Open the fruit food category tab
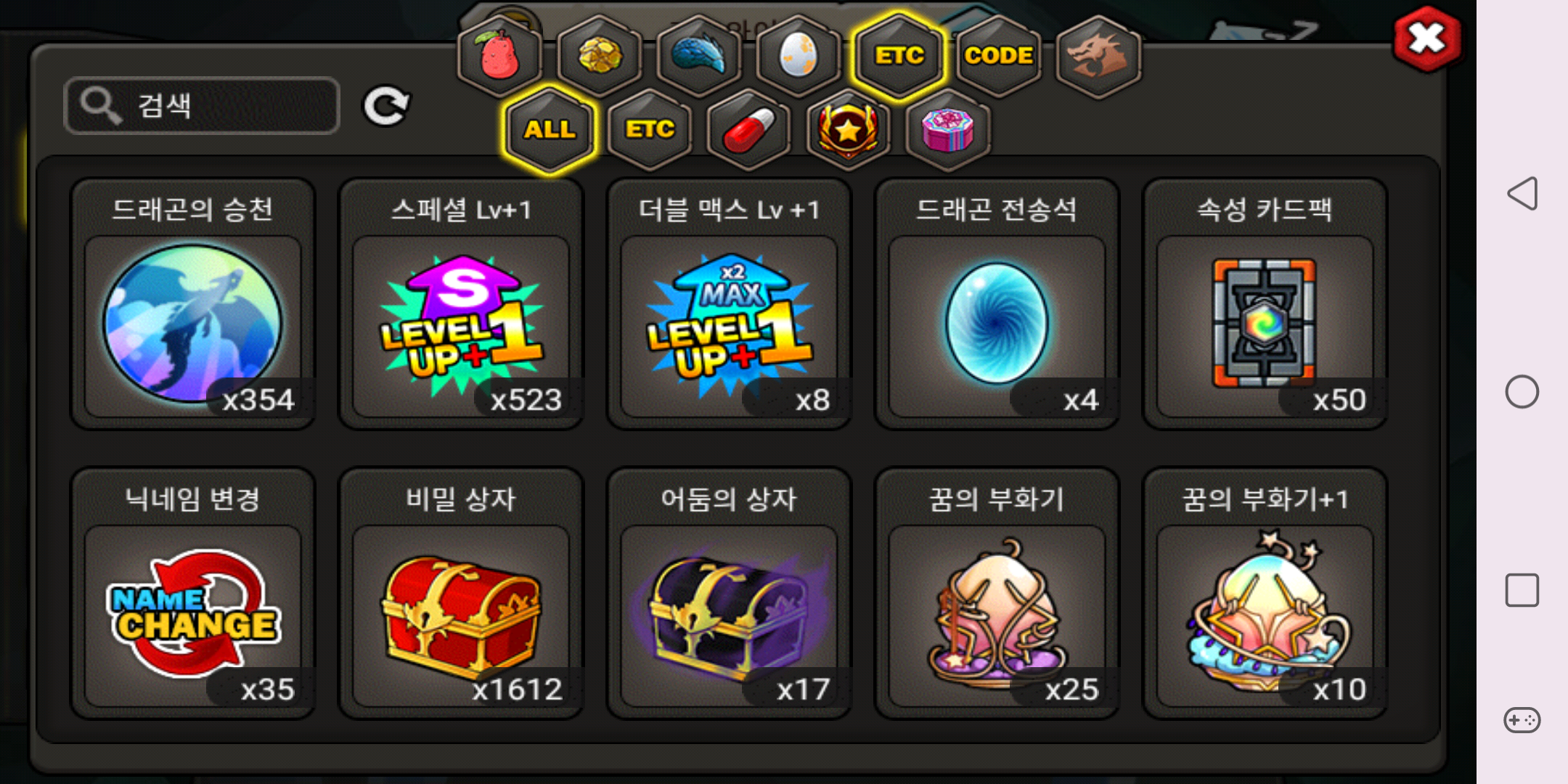 click(499, 56)
